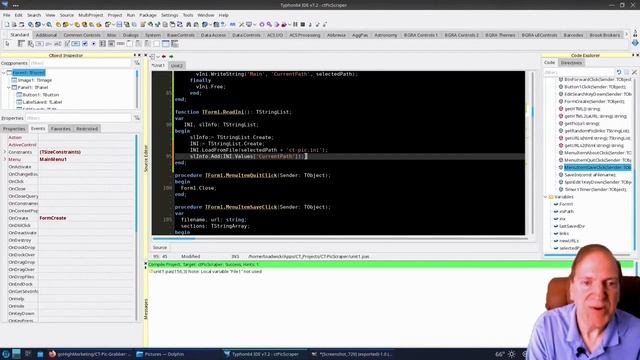Switch to the Barcodes palette tab
The image size is (640, 360).
[x=573, y=35]
